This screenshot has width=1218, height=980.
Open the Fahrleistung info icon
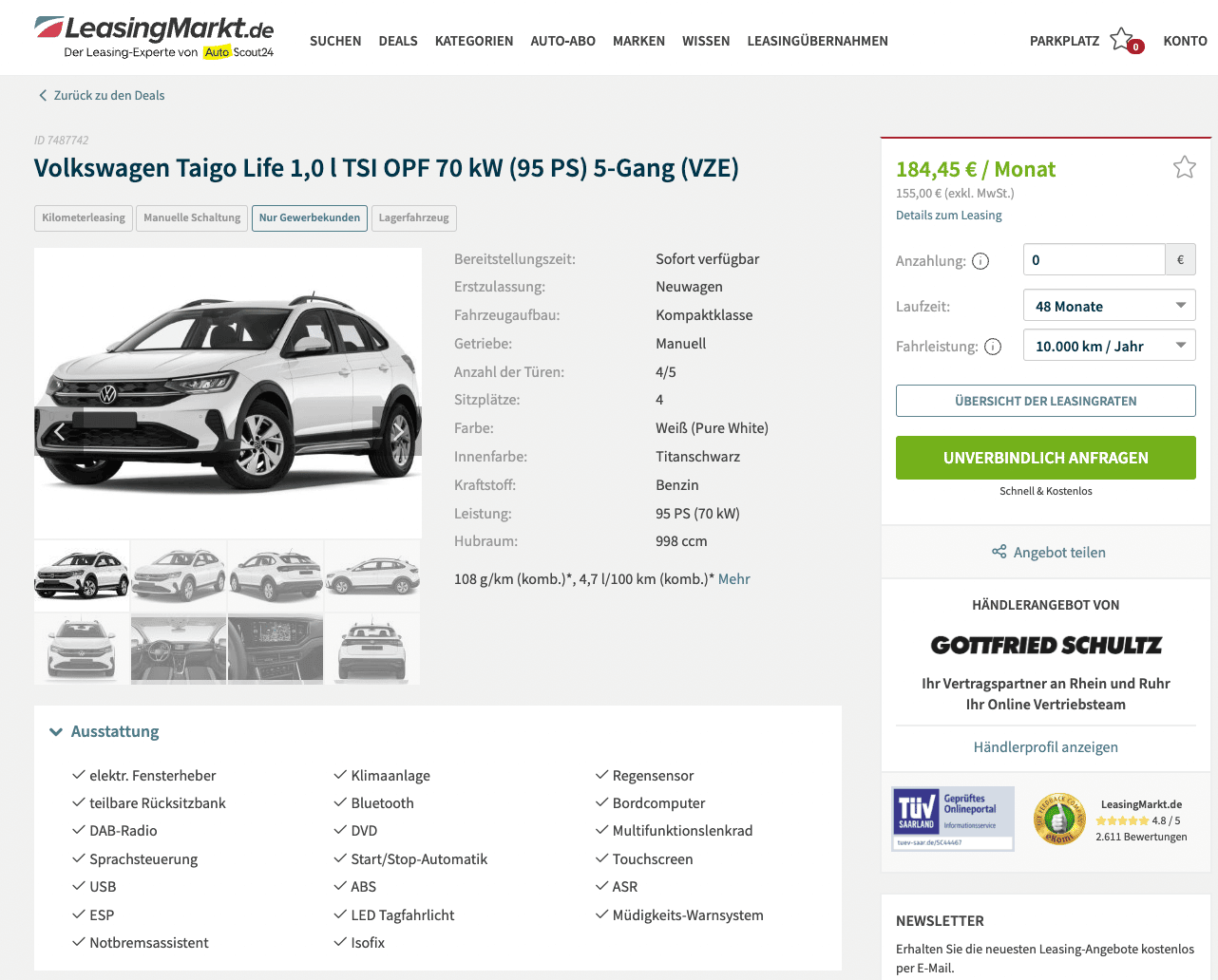[993, 347]
